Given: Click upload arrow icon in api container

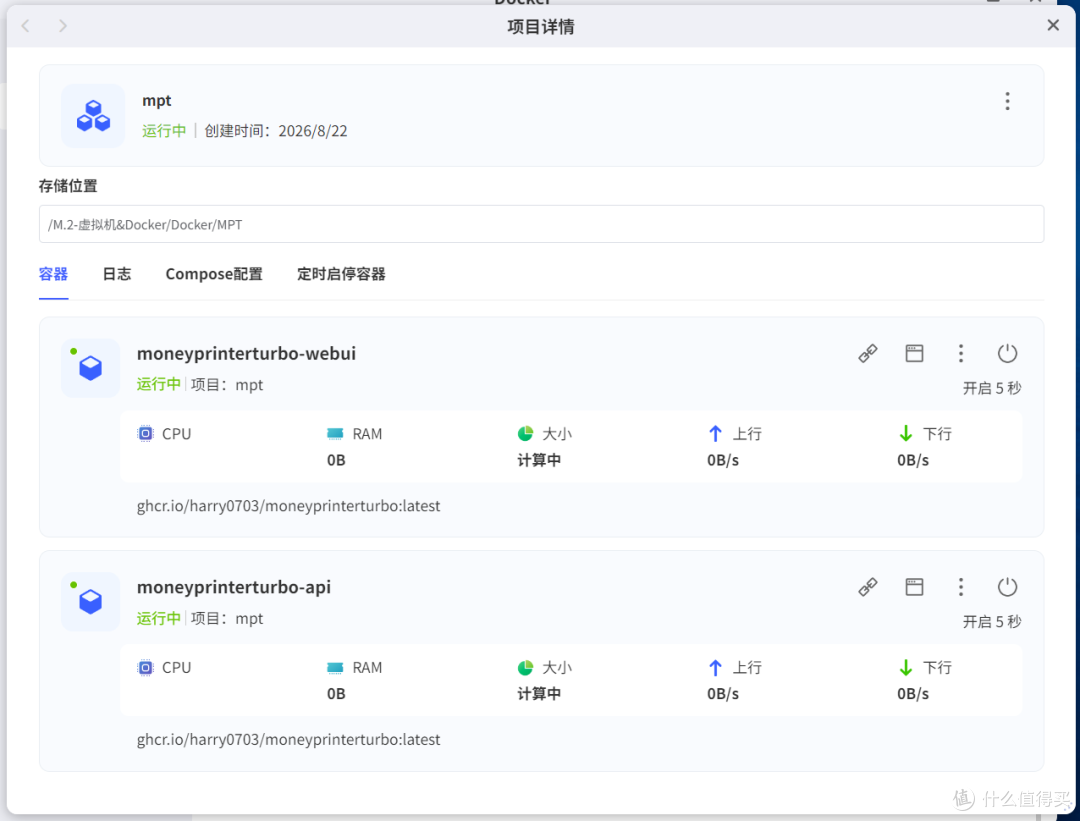Looking at the screenshot, I should pyautogui.click(x=715, y=667).
